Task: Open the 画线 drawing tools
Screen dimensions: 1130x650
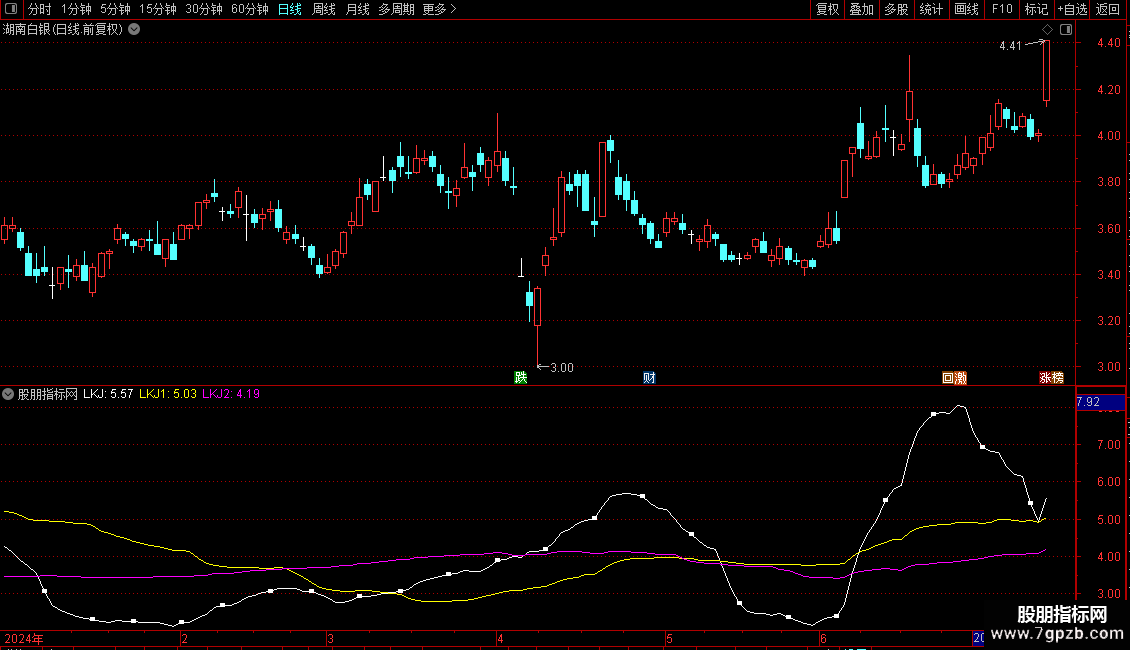Action: [966, 10]
